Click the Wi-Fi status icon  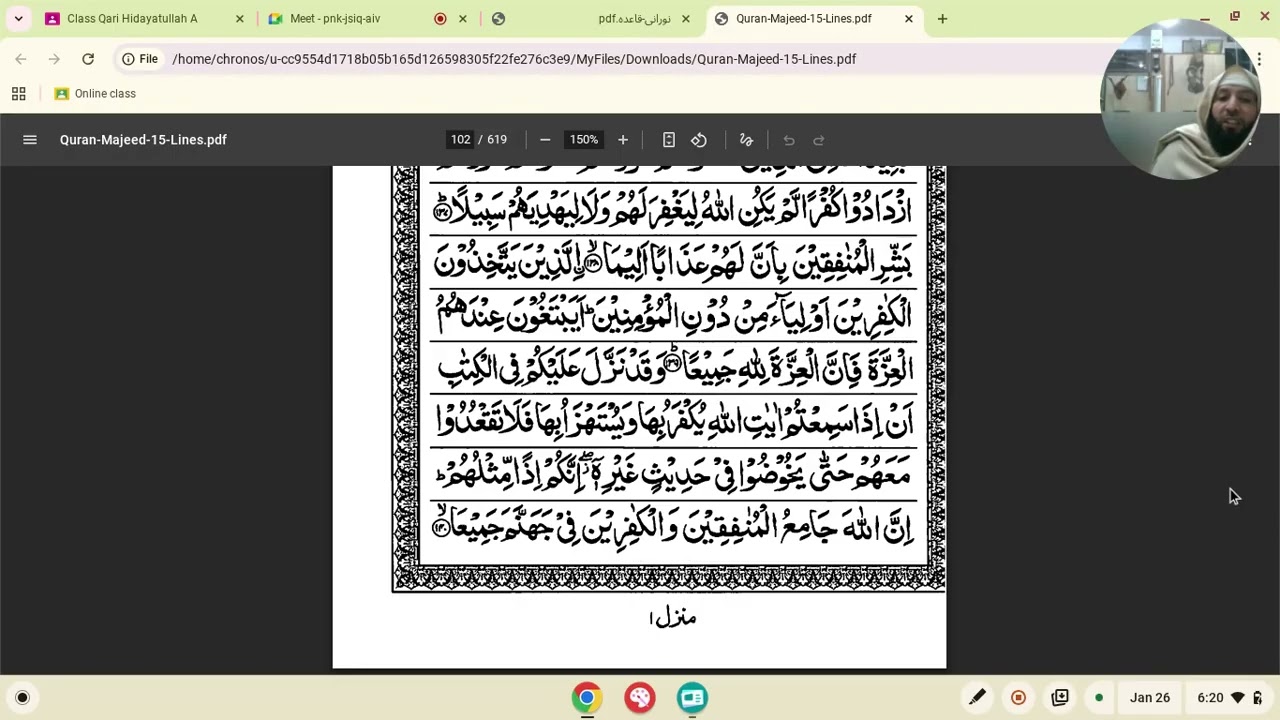coord(1238,698)
